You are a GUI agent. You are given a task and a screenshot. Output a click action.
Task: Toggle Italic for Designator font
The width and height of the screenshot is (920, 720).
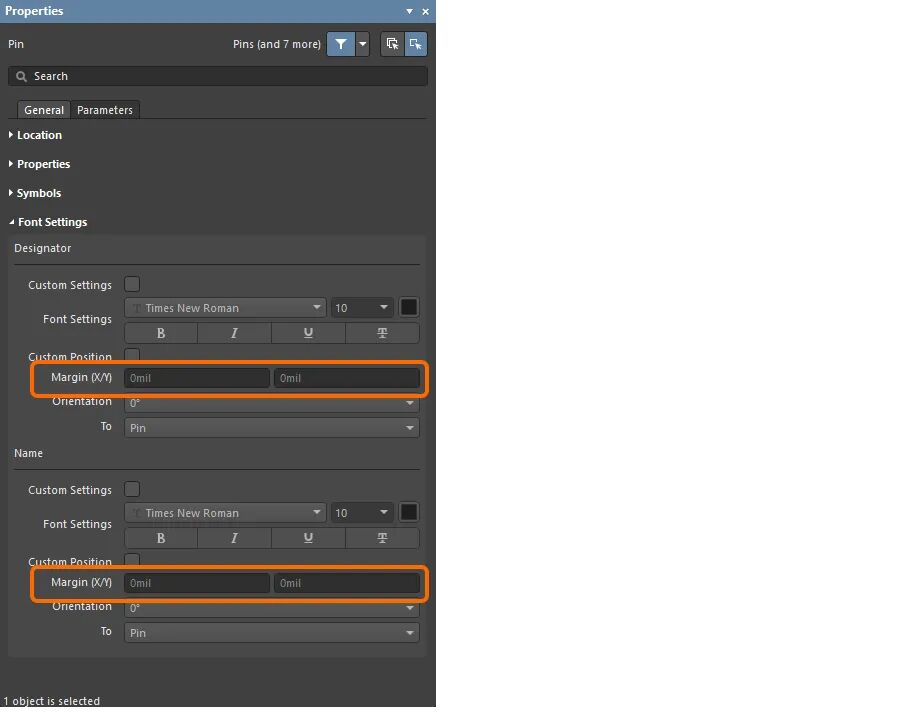coord(234,333)
